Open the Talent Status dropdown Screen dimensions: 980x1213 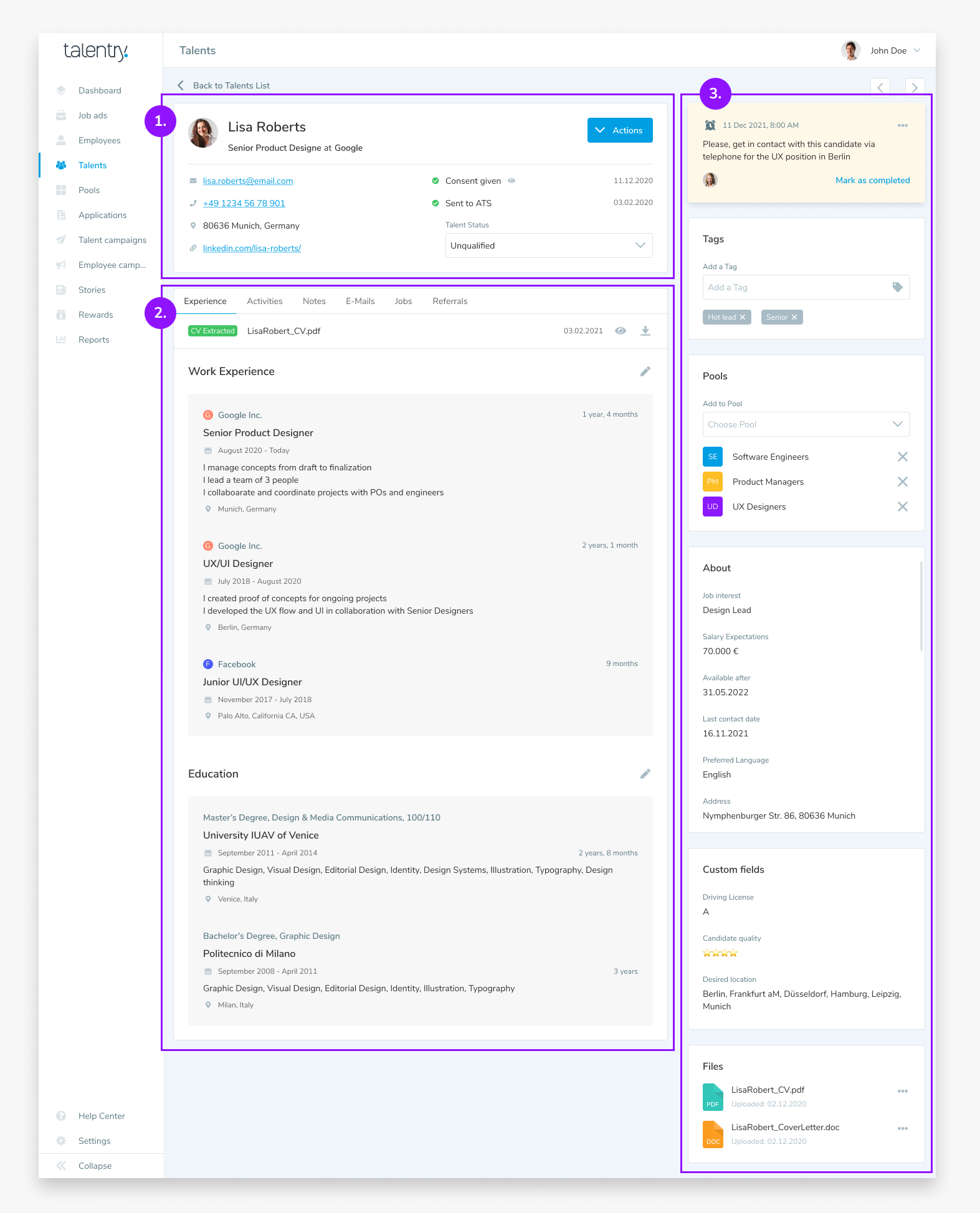coord(548,245)
